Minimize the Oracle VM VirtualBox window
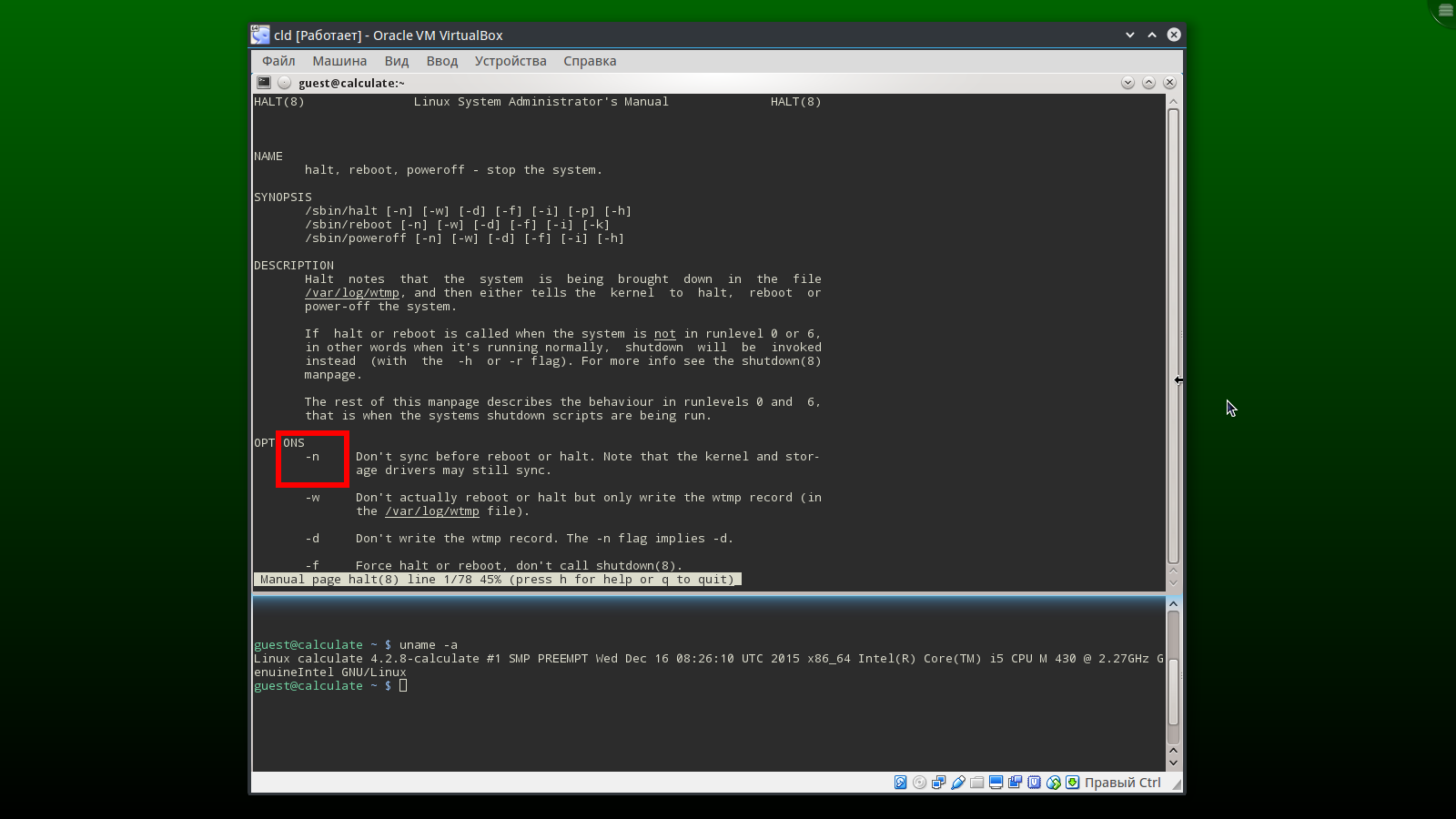1456x819 pixels. [x=1130, y=35]
